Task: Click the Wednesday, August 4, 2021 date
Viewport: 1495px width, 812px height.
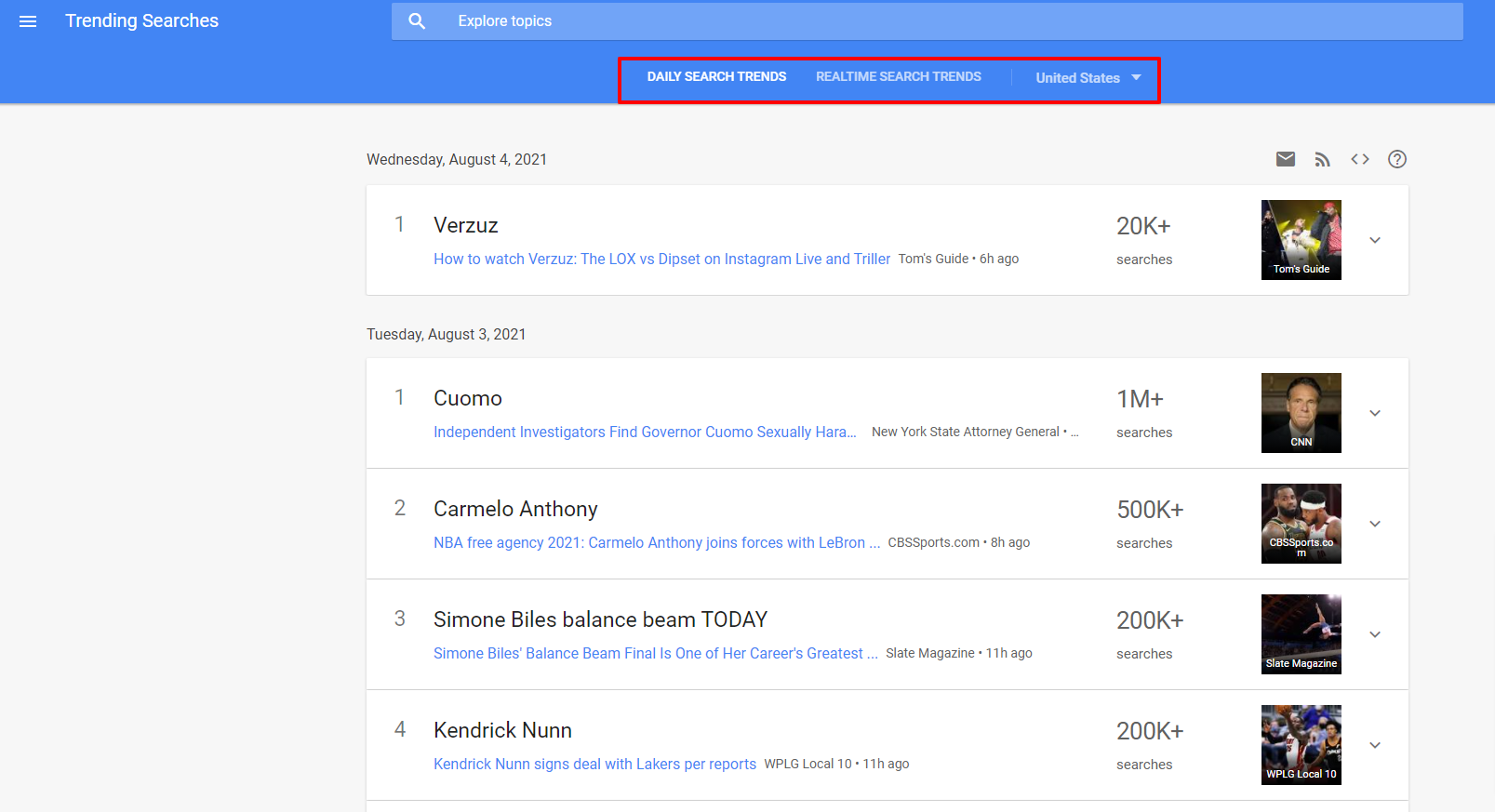Action: tap(457, 160)
